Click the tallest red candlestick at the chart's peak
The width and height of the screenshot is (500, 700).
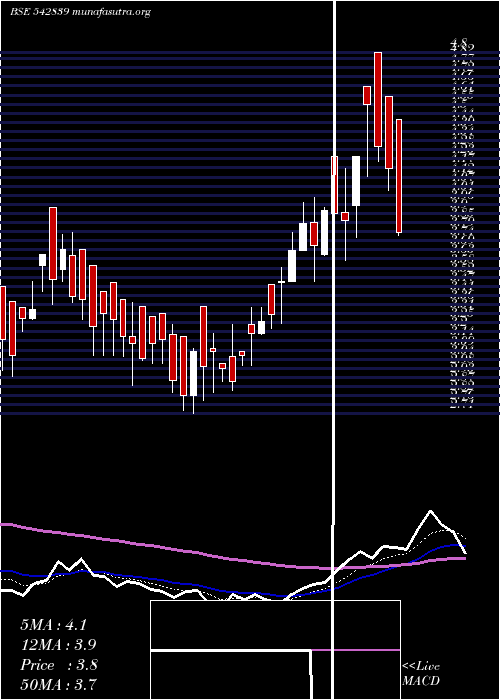[x=378, y=99]
